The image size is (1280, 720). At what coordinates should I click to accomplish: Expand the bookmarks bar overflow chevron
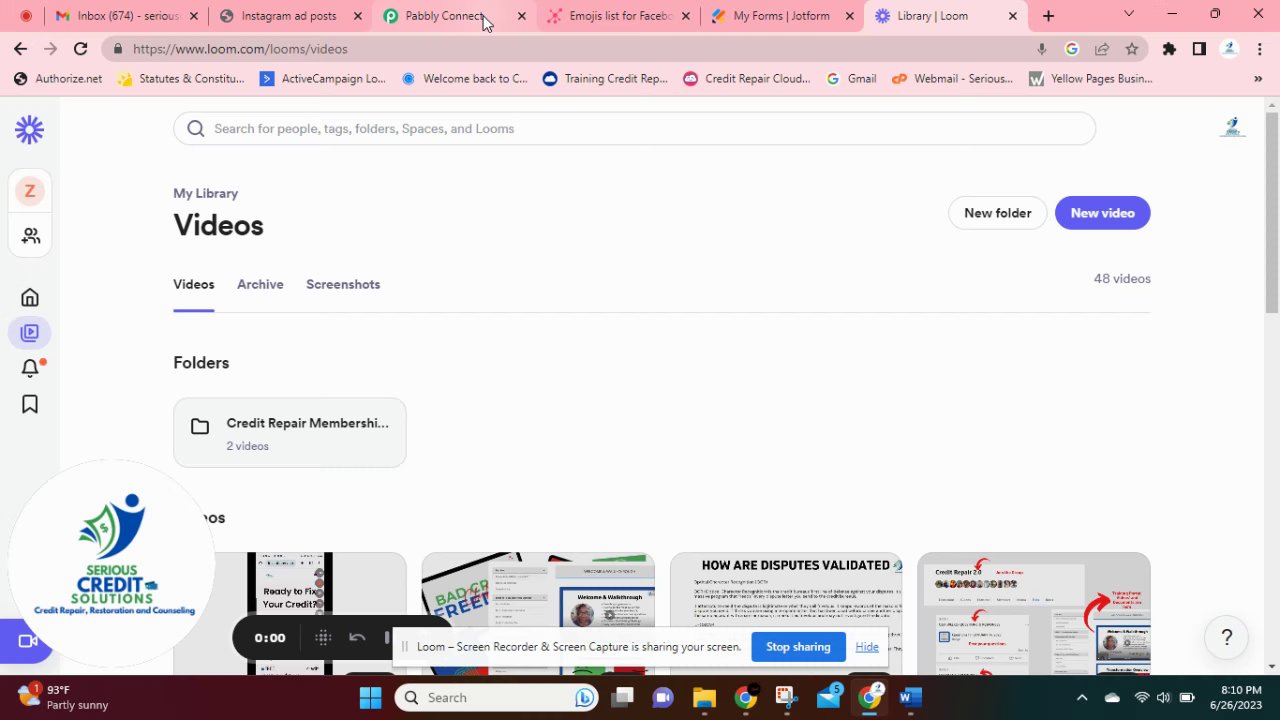[x=1258, y=78]
